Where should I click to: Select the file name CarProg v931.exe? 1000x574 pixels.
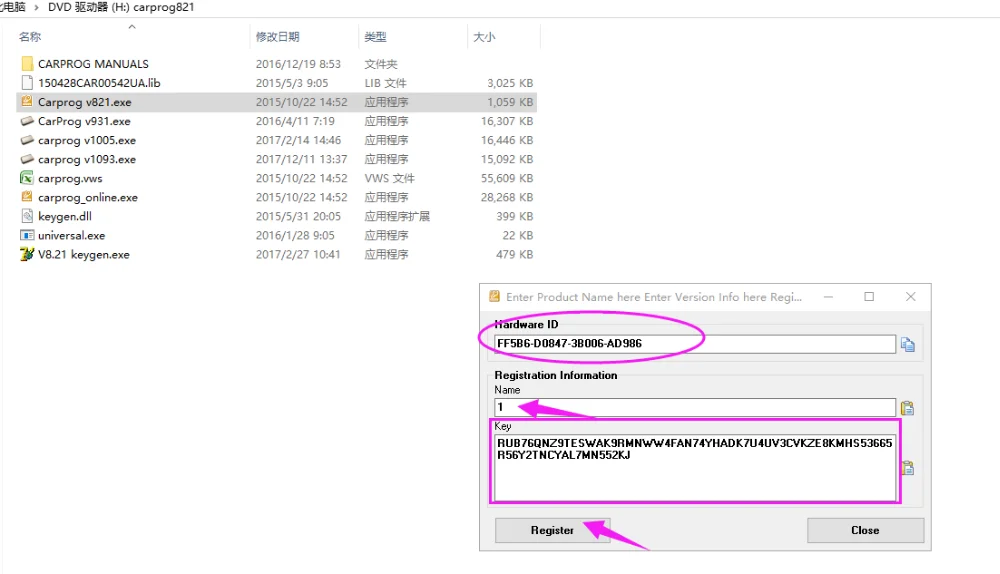point(84,121)
